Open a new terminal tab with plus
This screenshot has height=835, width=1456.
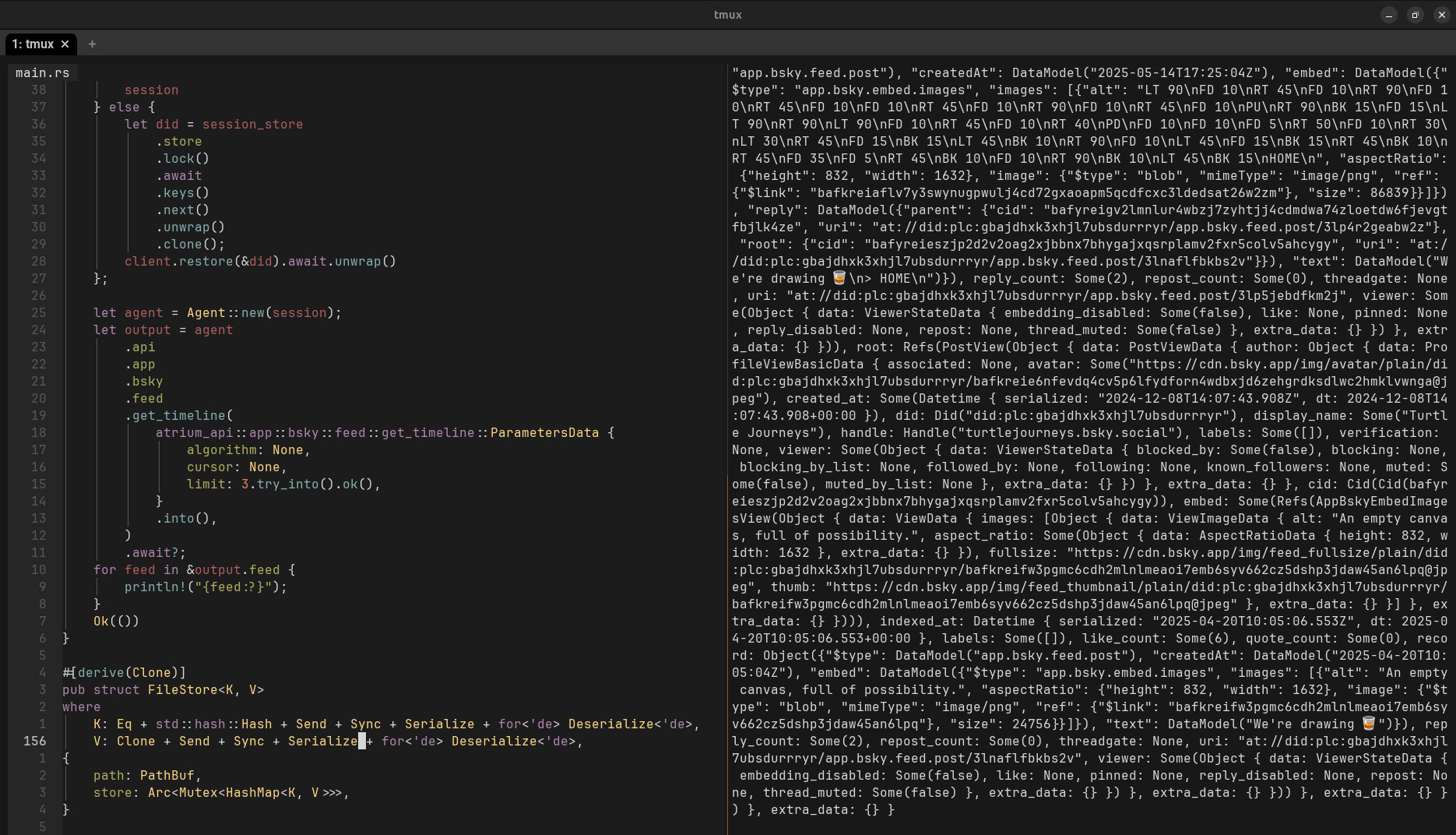tap(92, 44)
